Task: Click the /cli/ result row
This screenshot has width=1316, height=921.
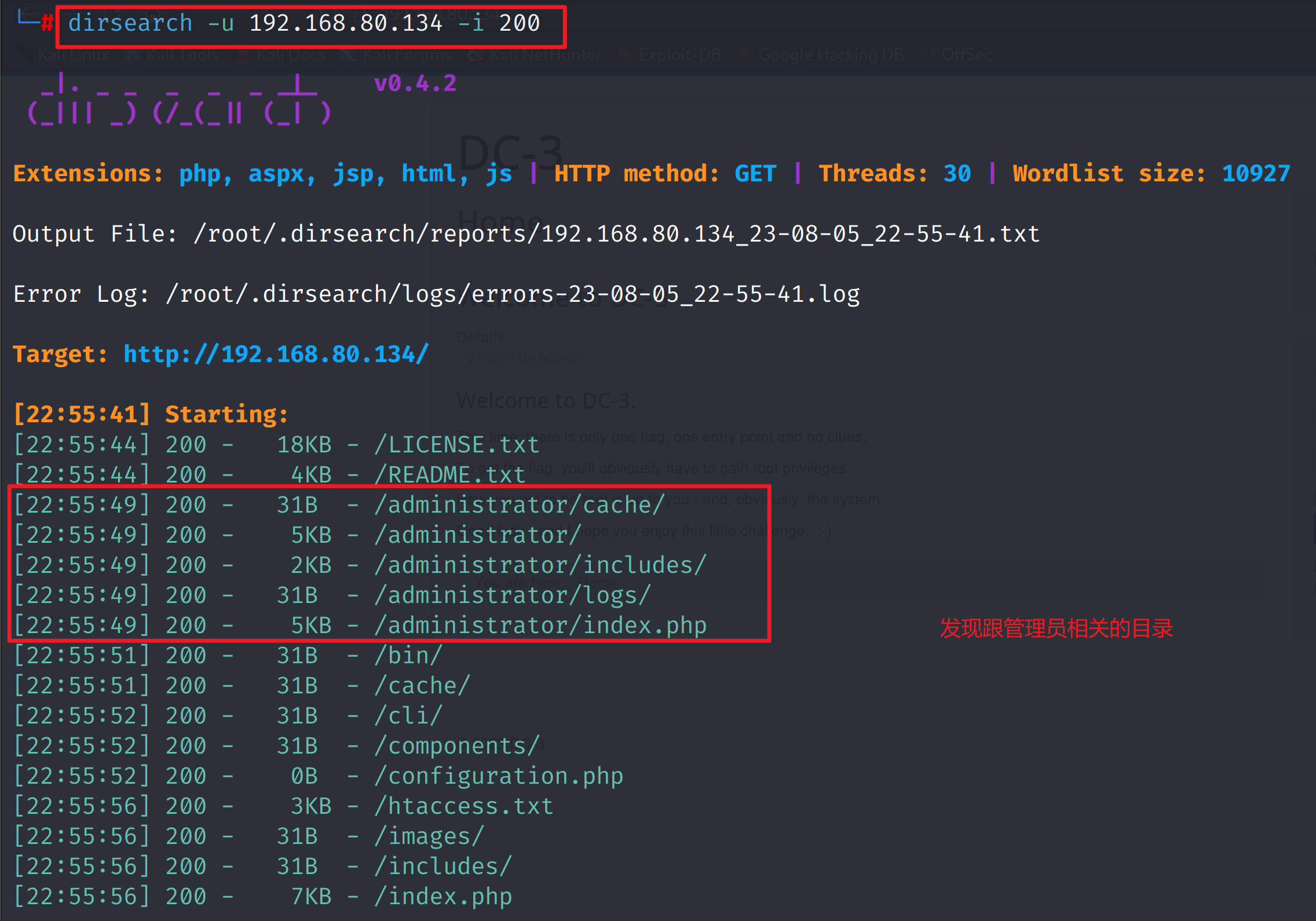Action: [228, 716]
